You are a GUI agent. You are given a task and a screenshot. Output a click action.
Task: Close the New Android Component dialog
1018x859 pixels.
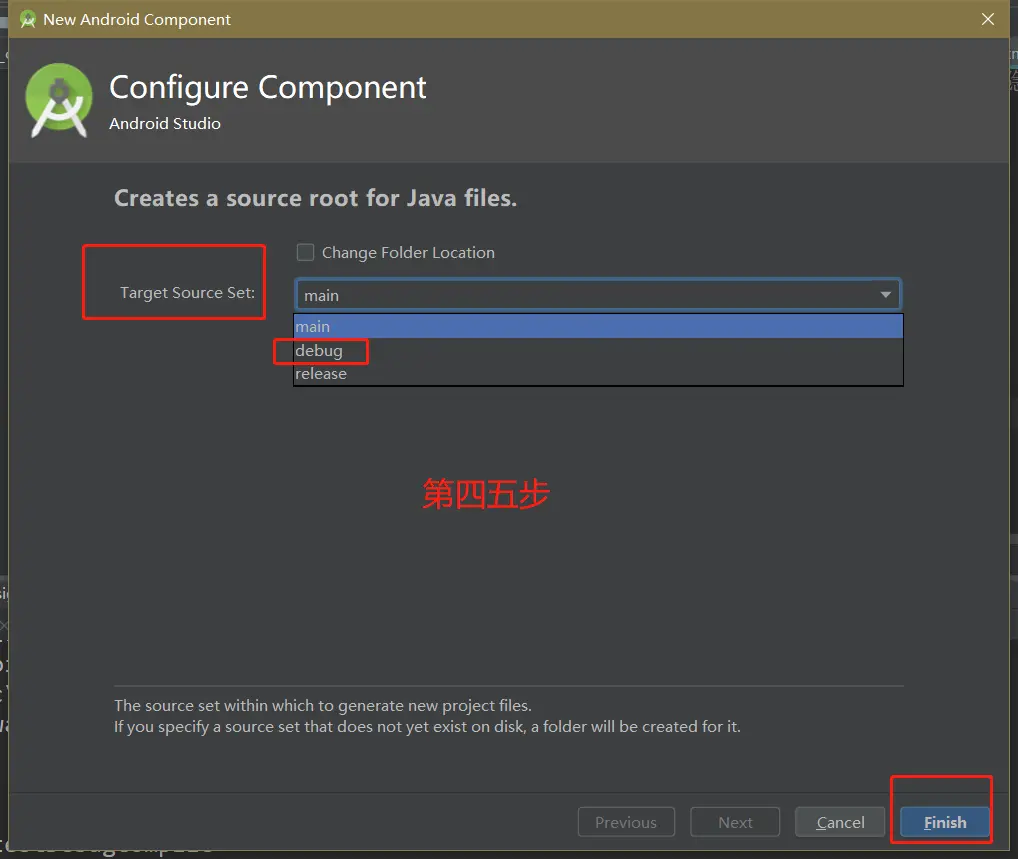pyautogui.click(x=988, y=19)
